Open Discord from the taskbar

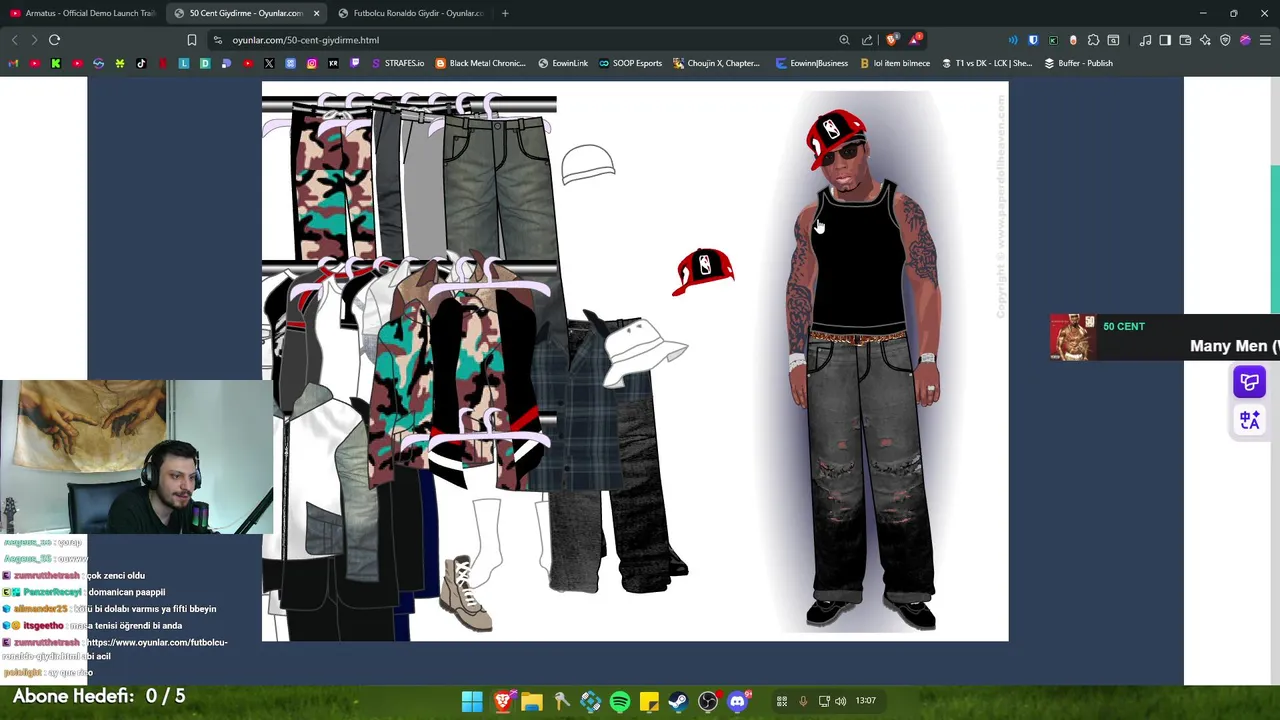(x=737, y=701)
